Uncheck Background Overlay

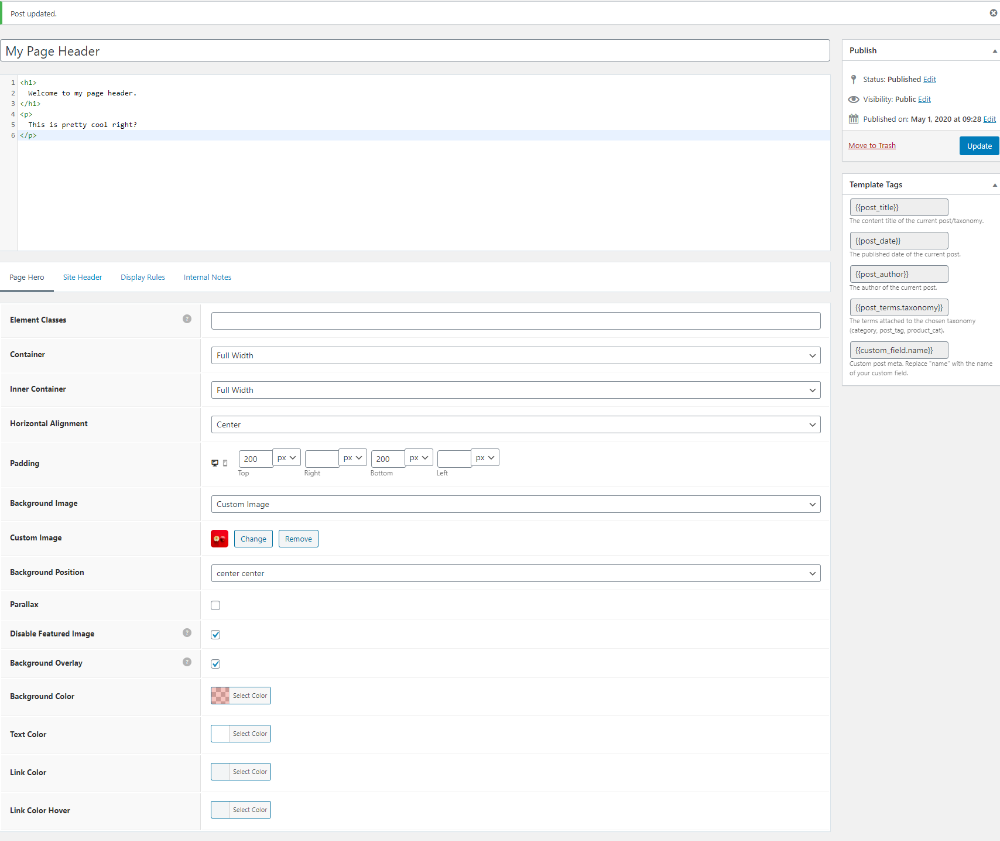pyautogui.click(x=216, y=664)
